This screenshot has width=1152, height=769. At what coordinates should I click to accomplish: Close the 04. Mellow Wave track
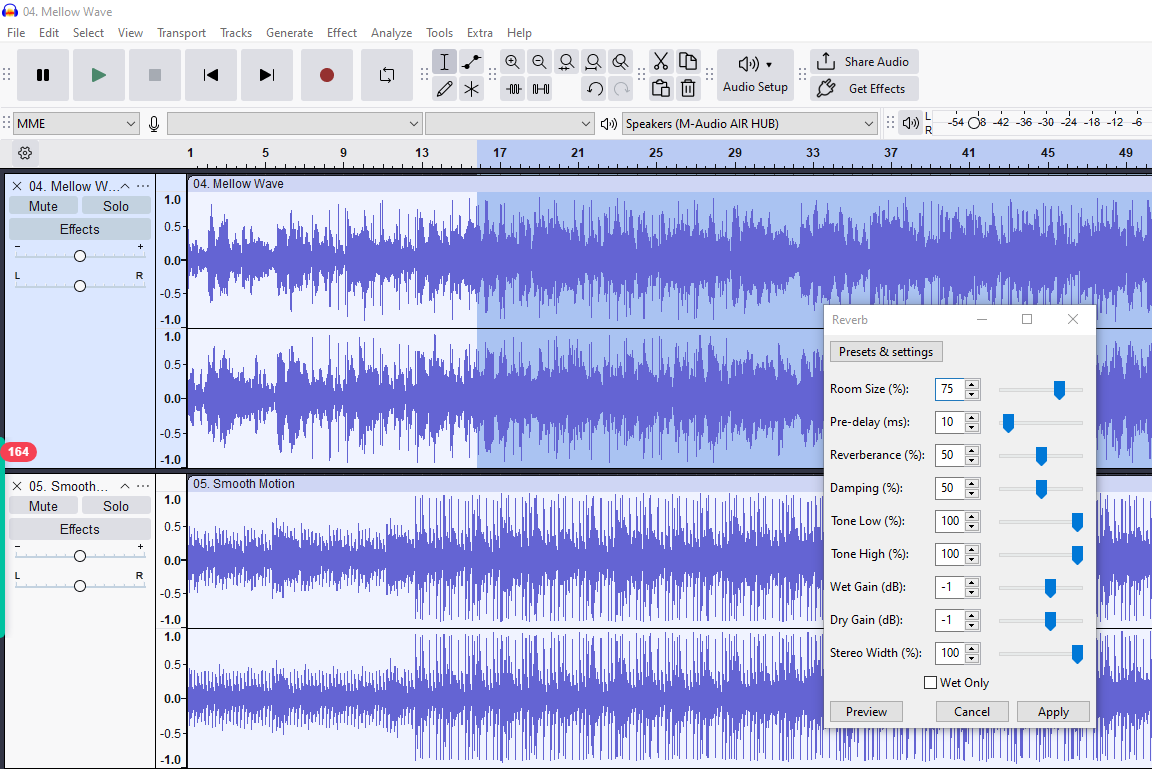[x=17, y=186]
